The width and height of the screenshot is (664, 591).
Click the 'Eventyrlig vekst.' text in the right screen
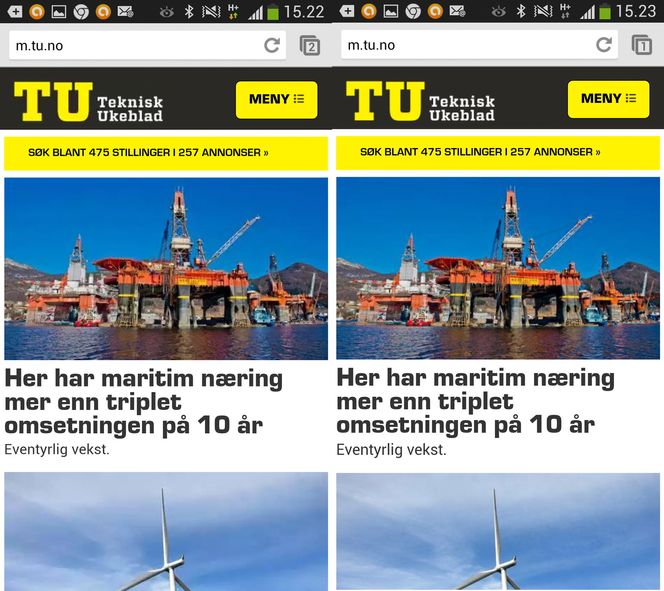(392, 450)
